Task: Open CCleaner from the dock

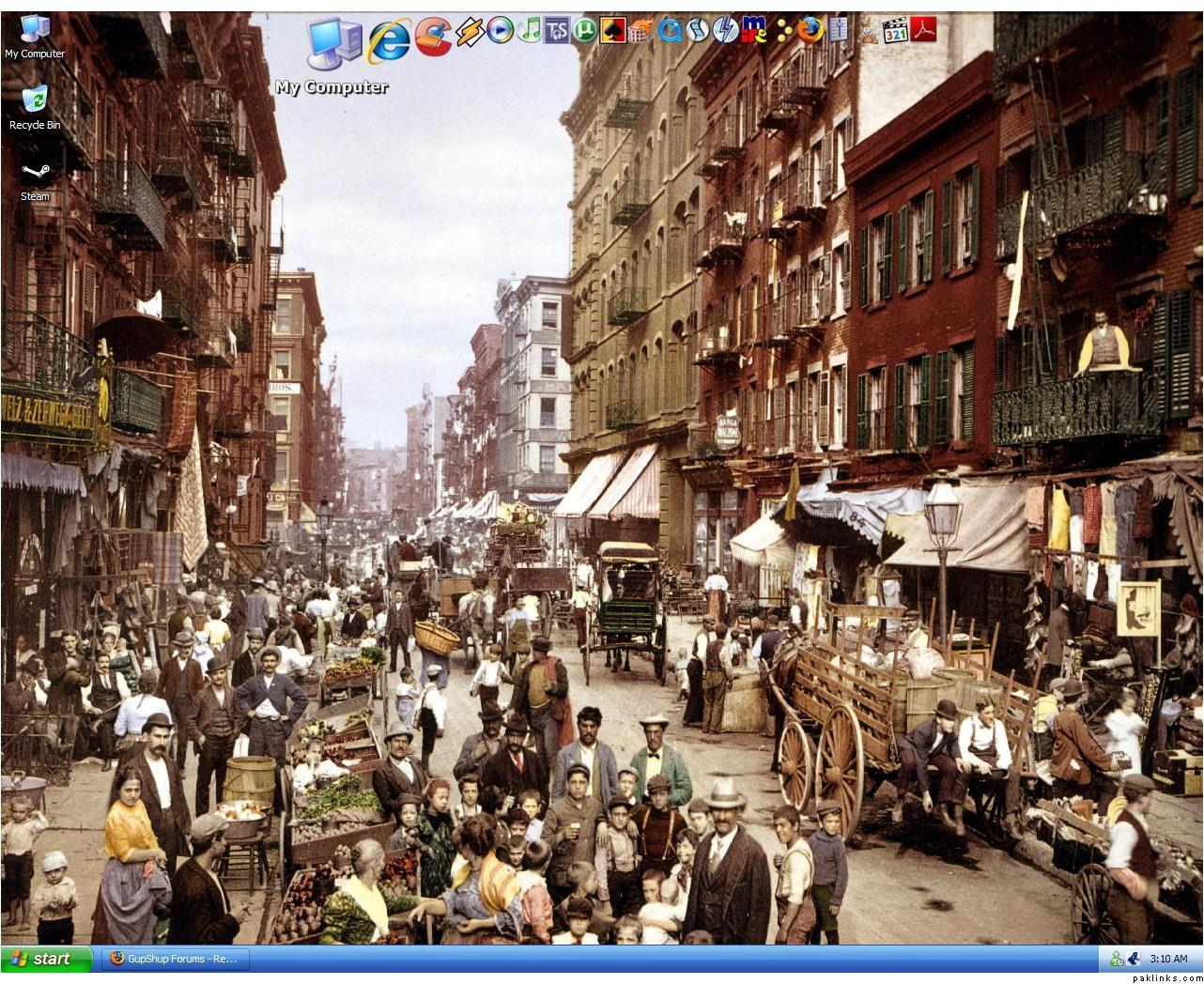Action: [432, 34]
